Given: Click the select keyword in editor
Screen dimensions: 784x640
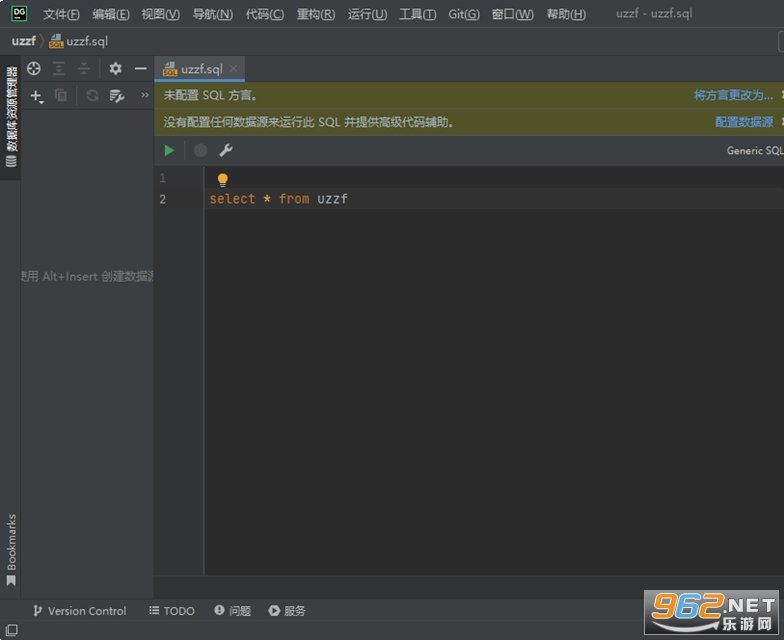Looking at the screenshot, I should click(x=232, y=199).
